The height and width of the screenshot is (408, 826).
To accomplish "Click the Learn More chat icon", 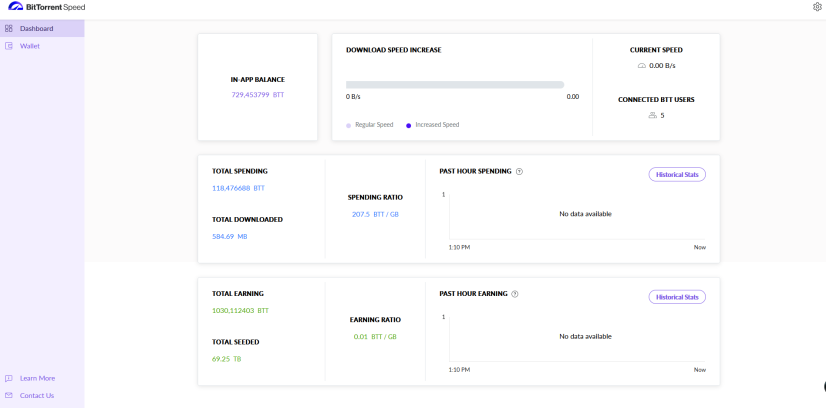I will [8, 378].
